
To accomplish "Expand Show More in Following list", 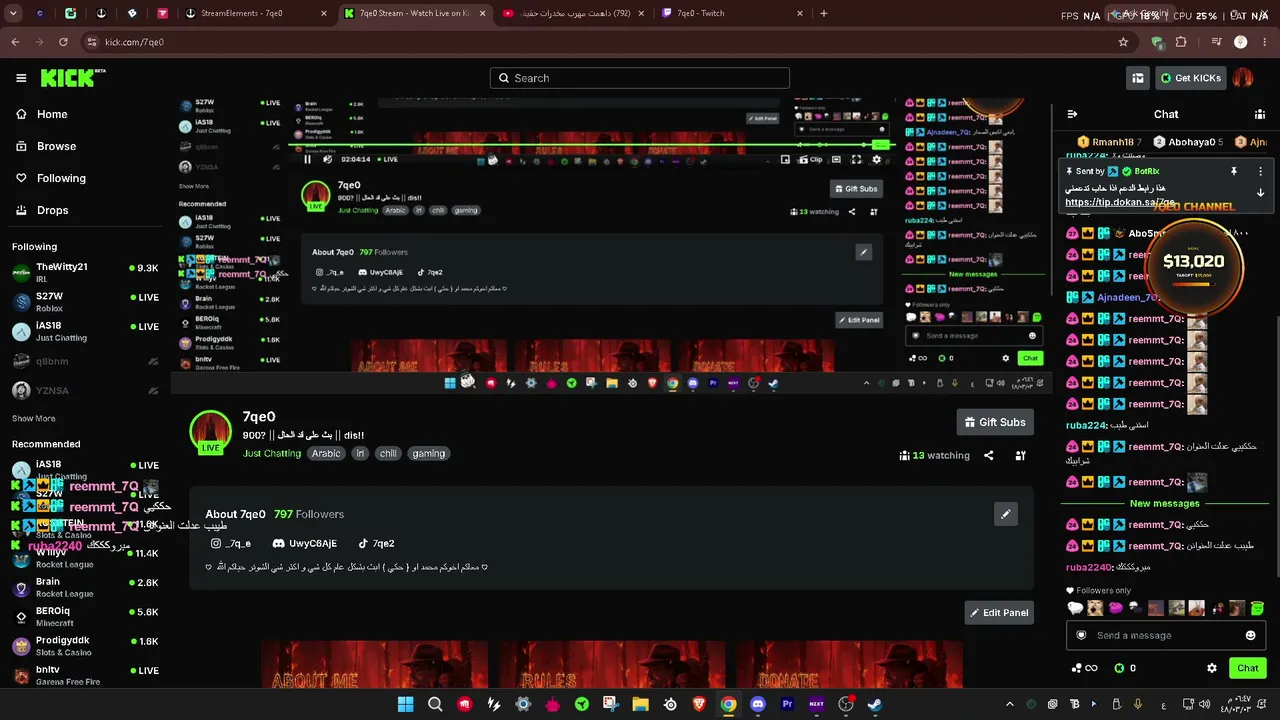I will point(34,418).
